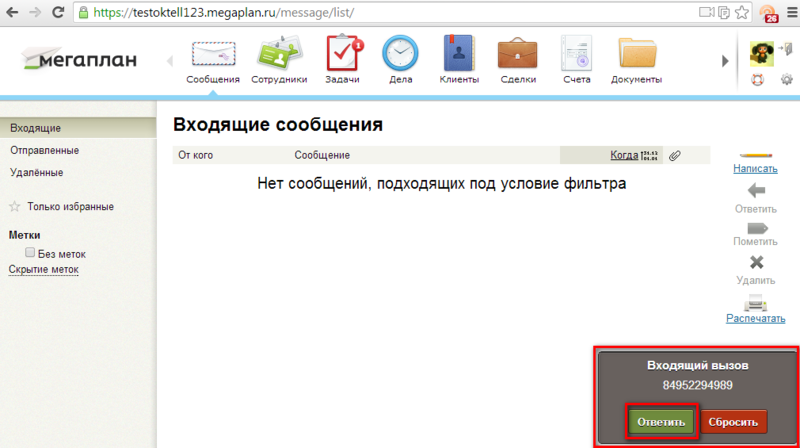Open the Дела clock icon
800x448 pixels.
399,54
